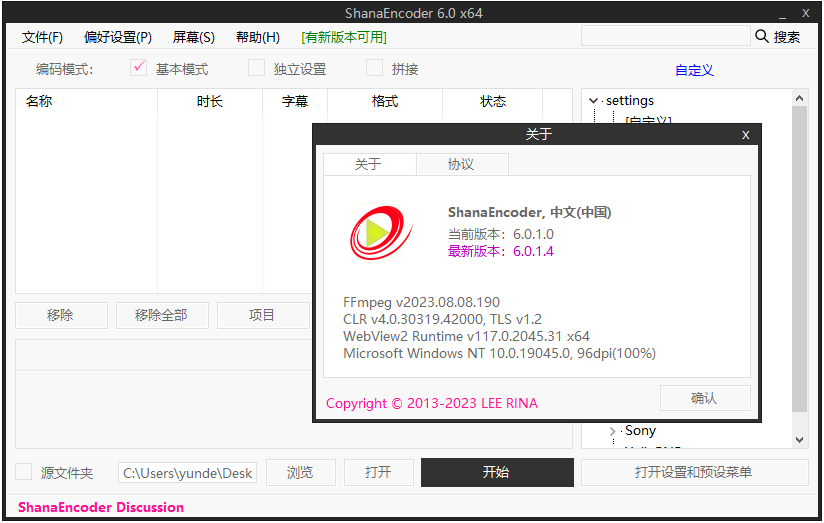Open the 偏好设置(P) menu
The width and height of the screenshot is (824, 523).
(118, 37)
